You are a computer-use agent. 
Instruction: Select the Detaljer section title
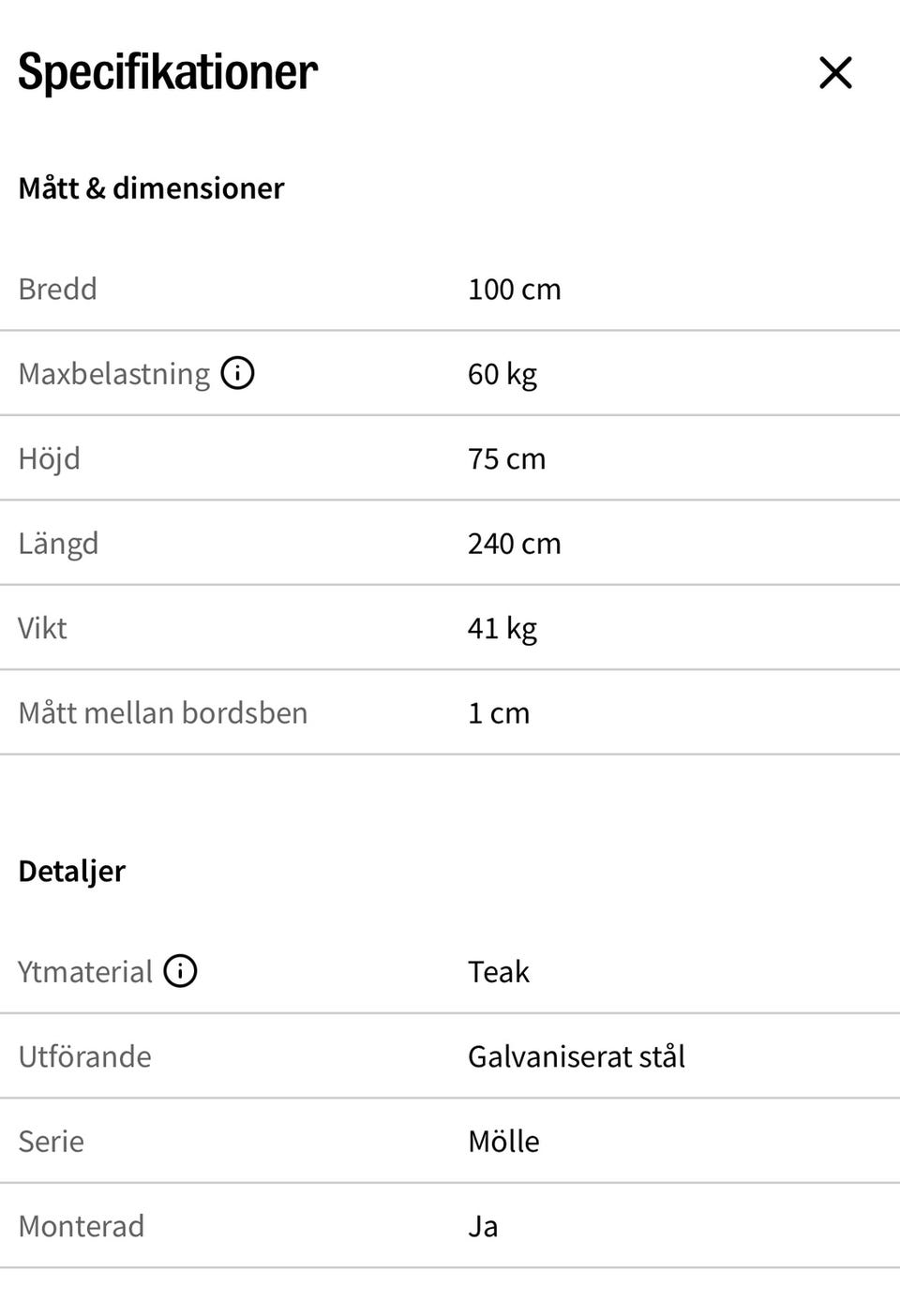[x=71, y=871]
